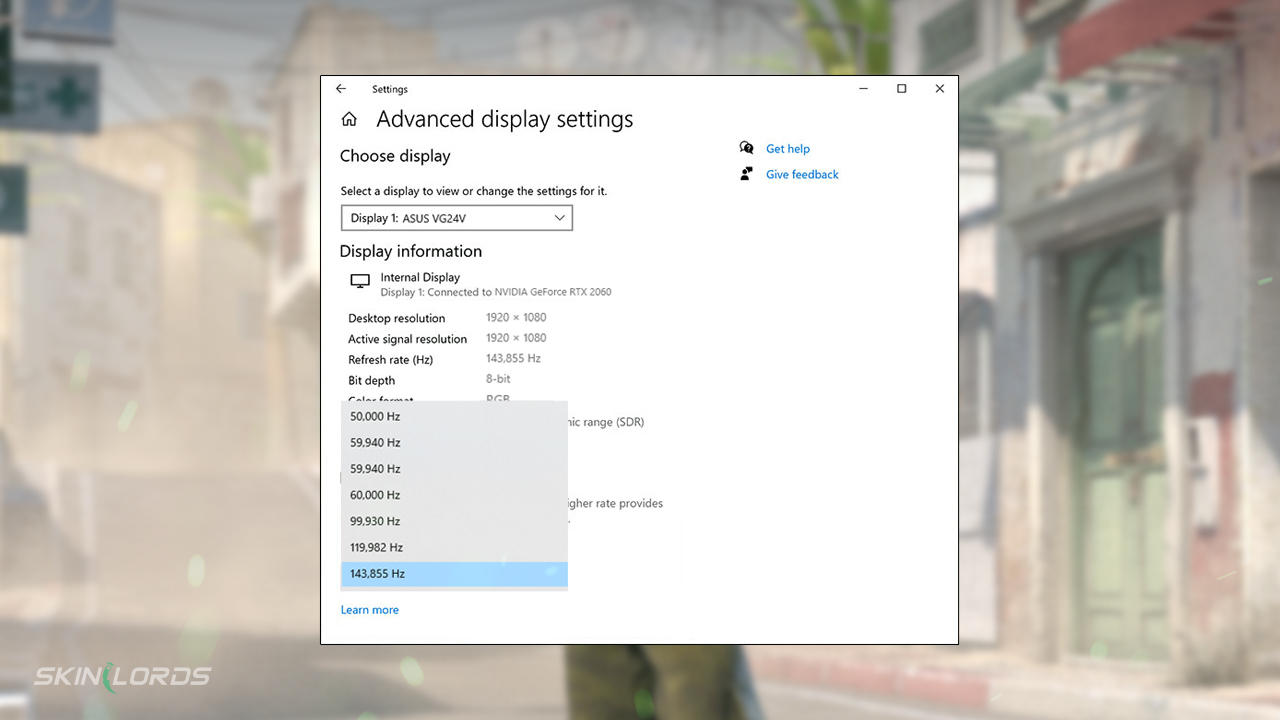Click the Advanced display settings title

(x=505, y=119)
